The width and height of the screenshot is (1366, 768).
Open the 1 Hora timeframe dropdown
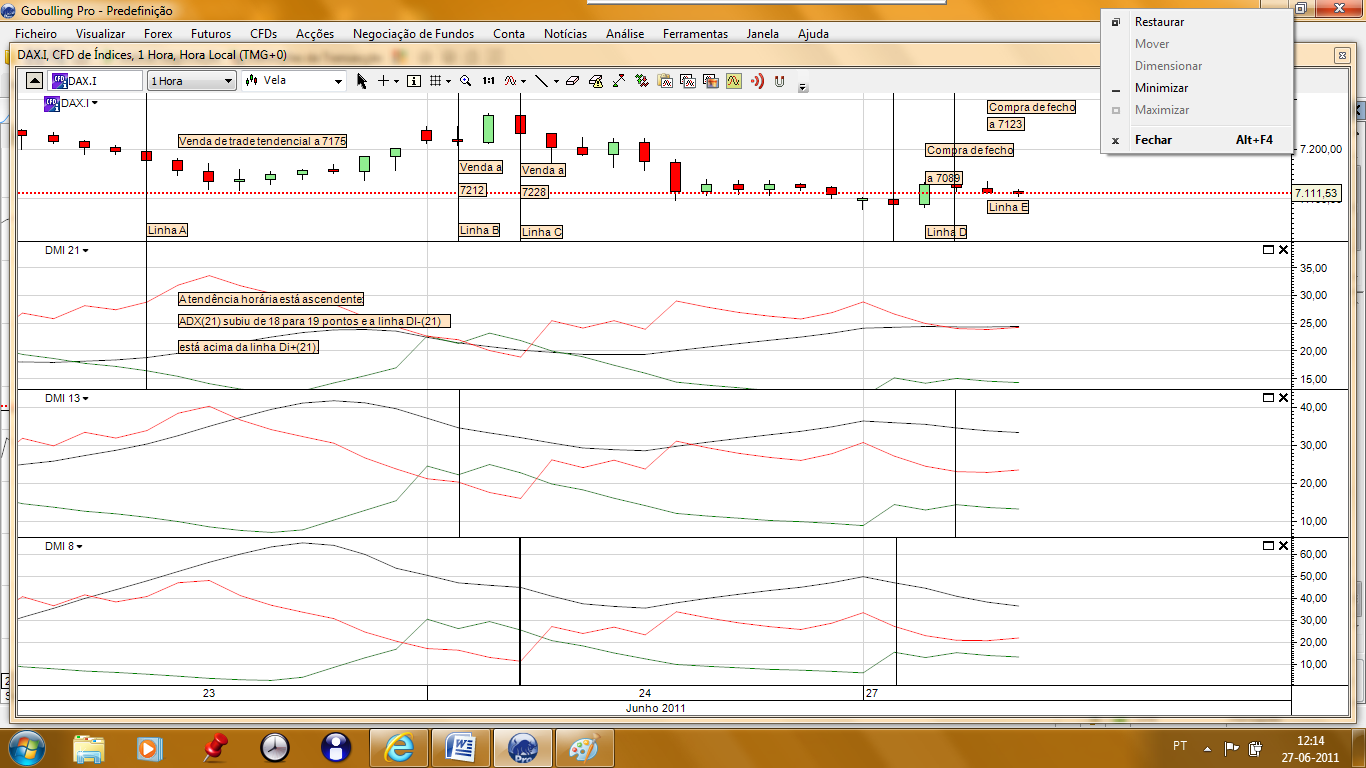click(x=228, y=81)
